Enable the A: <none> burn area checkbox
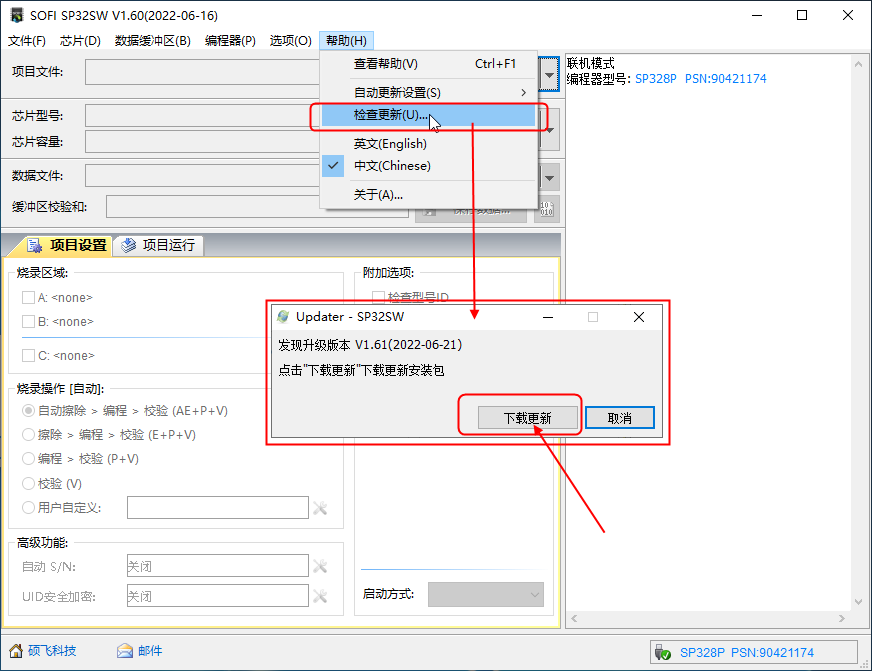This screenshot has height=671, width=872. click(x=28, y=297)
